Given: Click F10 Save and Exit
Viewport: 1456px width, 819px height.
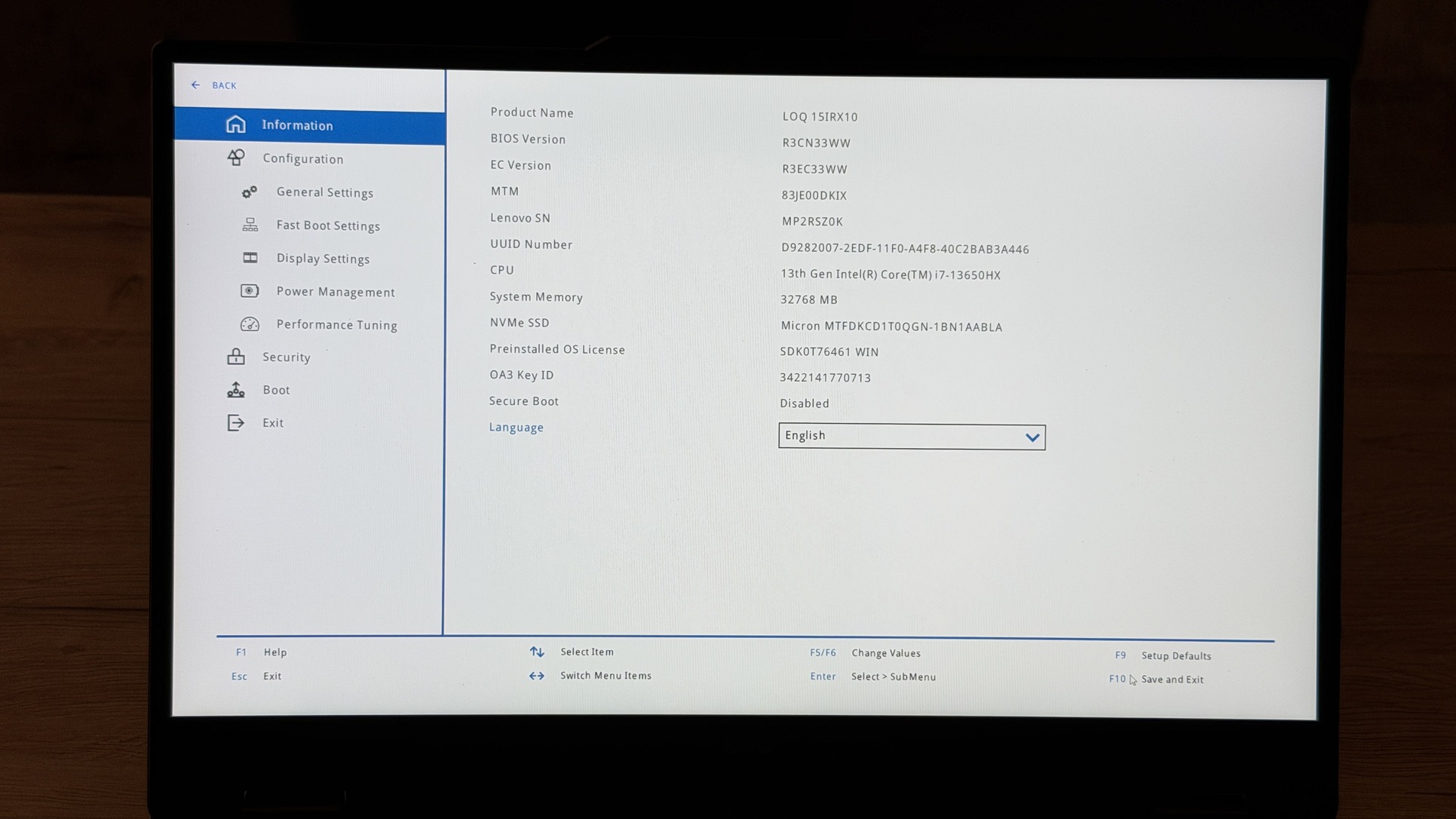Looking at the screenshot, I should click(x=1171, y=679).
